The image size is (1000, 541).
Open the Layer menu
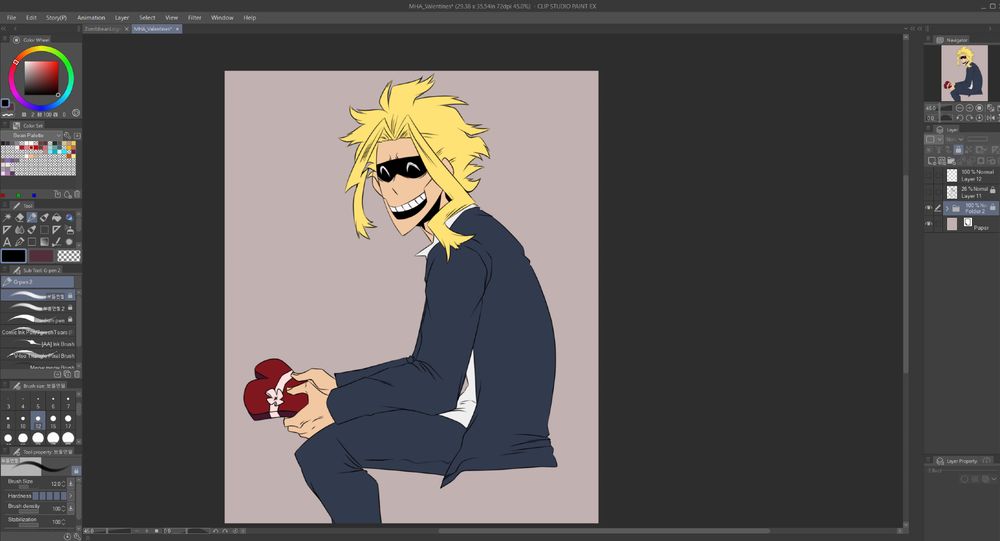[122, 18]
